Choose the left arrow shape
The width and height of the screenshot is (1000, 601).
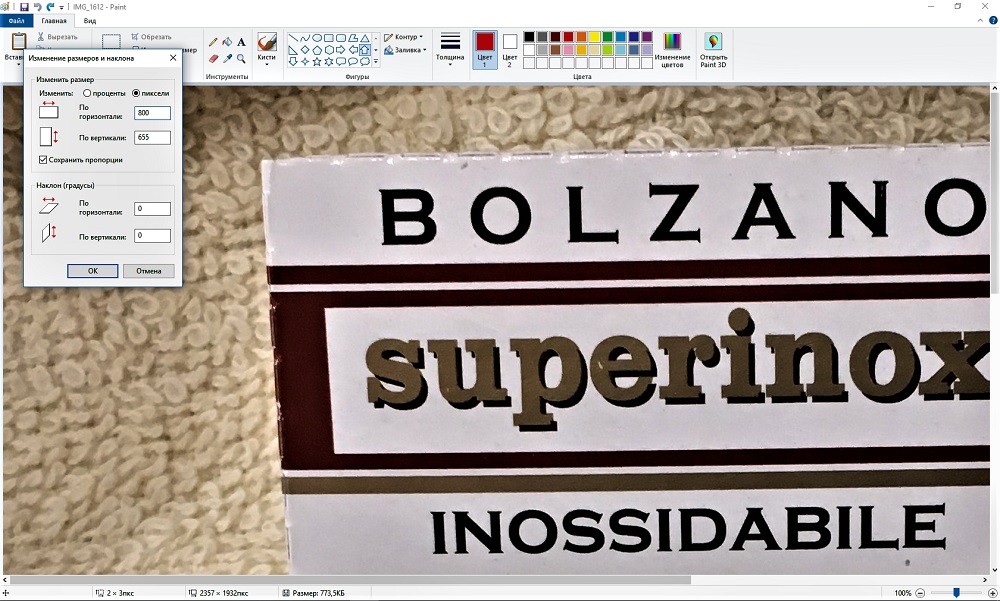353,50
